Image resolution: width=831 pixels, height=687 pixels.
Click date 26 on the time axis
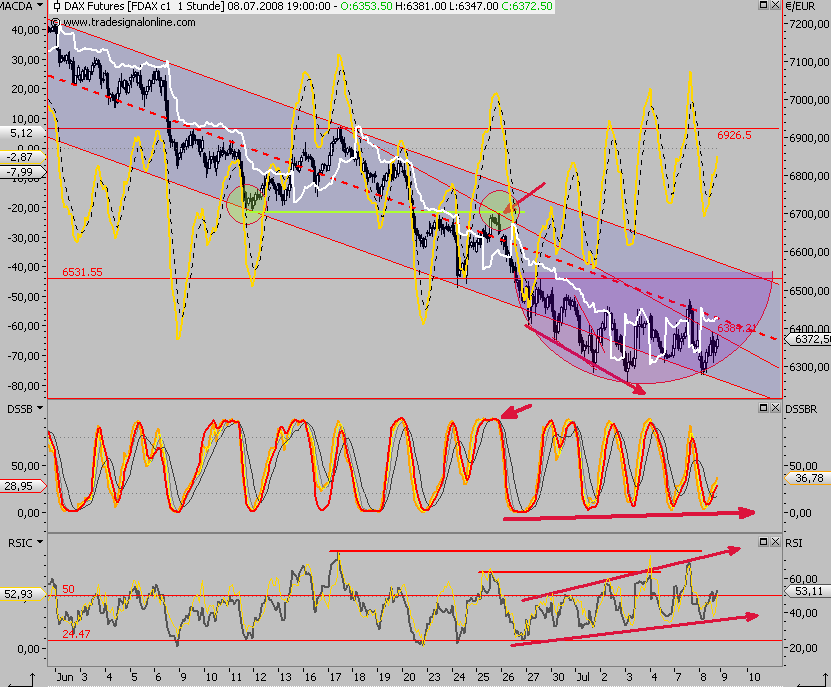click(508, 677)
